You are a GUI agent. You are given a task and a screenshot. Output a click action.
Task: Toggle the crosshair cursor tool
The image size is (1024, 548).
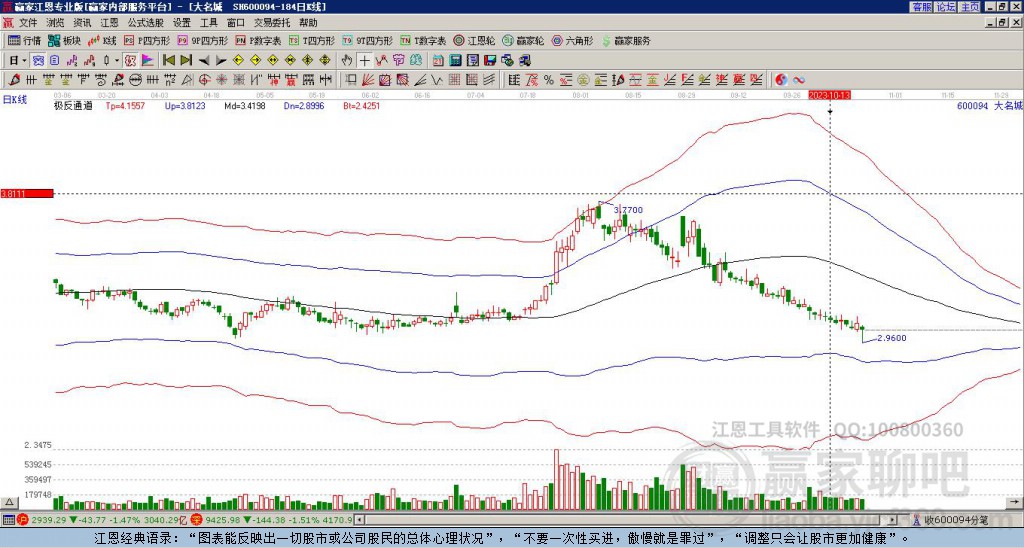pyautogui.click(x=364, y=61)
